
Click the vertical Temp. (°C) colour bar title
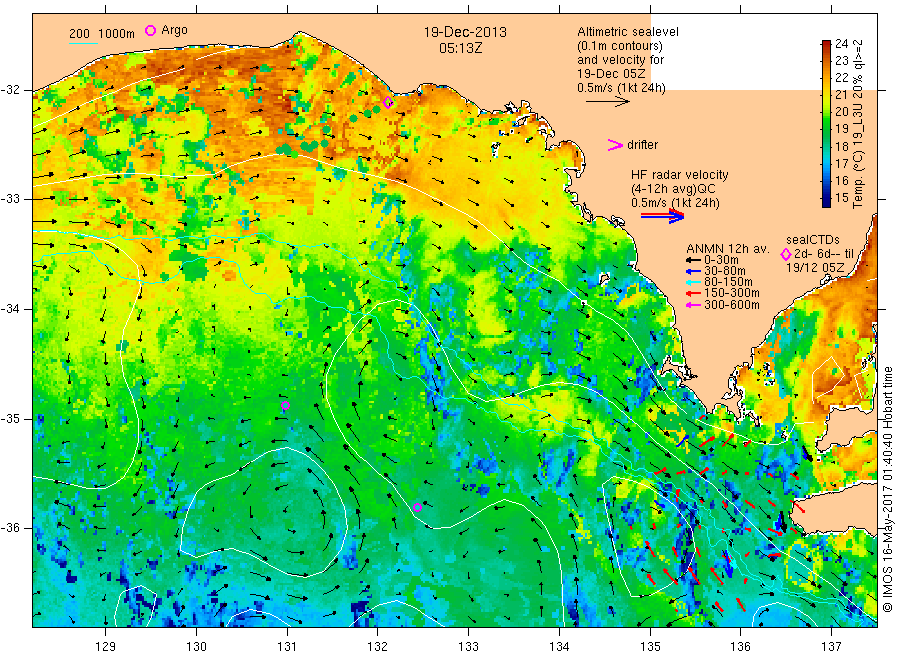click(857, 123)
